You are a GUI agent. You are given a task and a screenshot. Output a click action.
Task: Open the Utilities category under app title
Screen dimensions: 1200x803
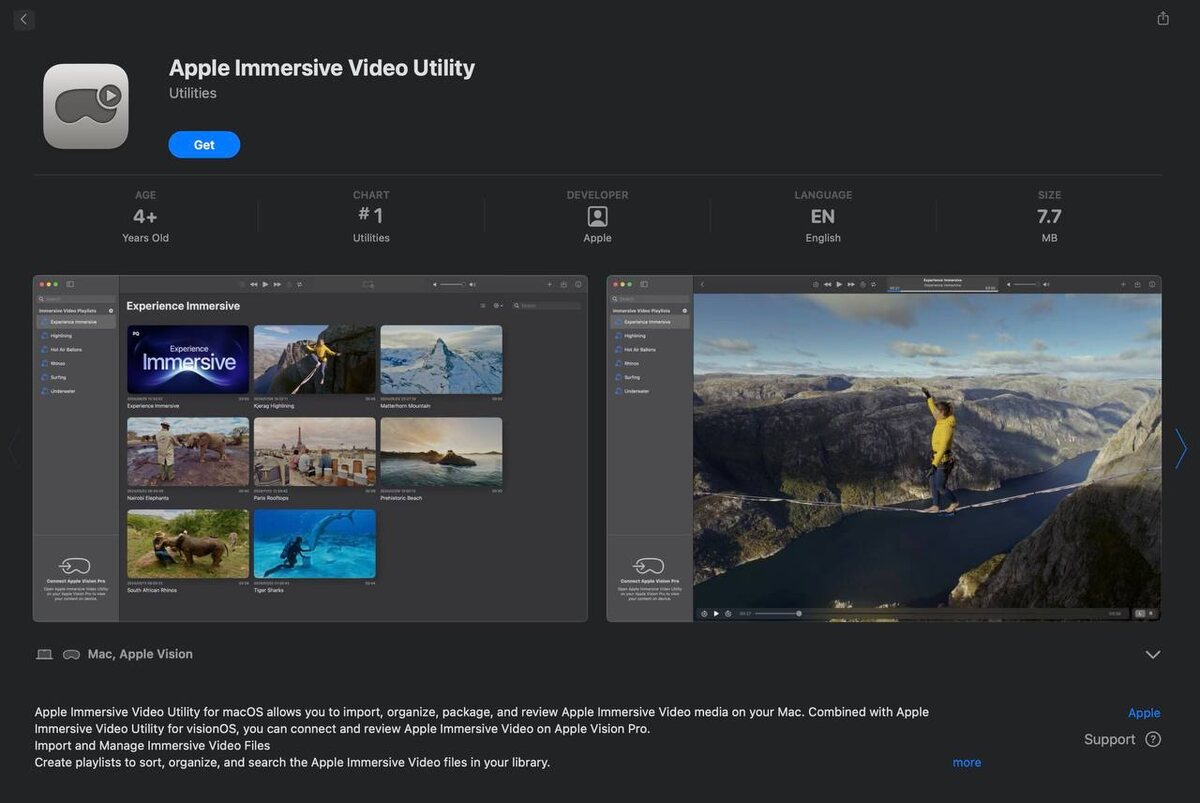(x=193, y=93)
